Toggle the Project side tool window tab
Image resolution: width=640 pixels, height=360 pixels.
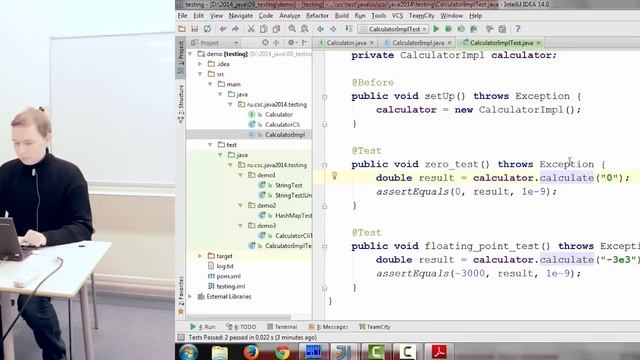point(180,58)
